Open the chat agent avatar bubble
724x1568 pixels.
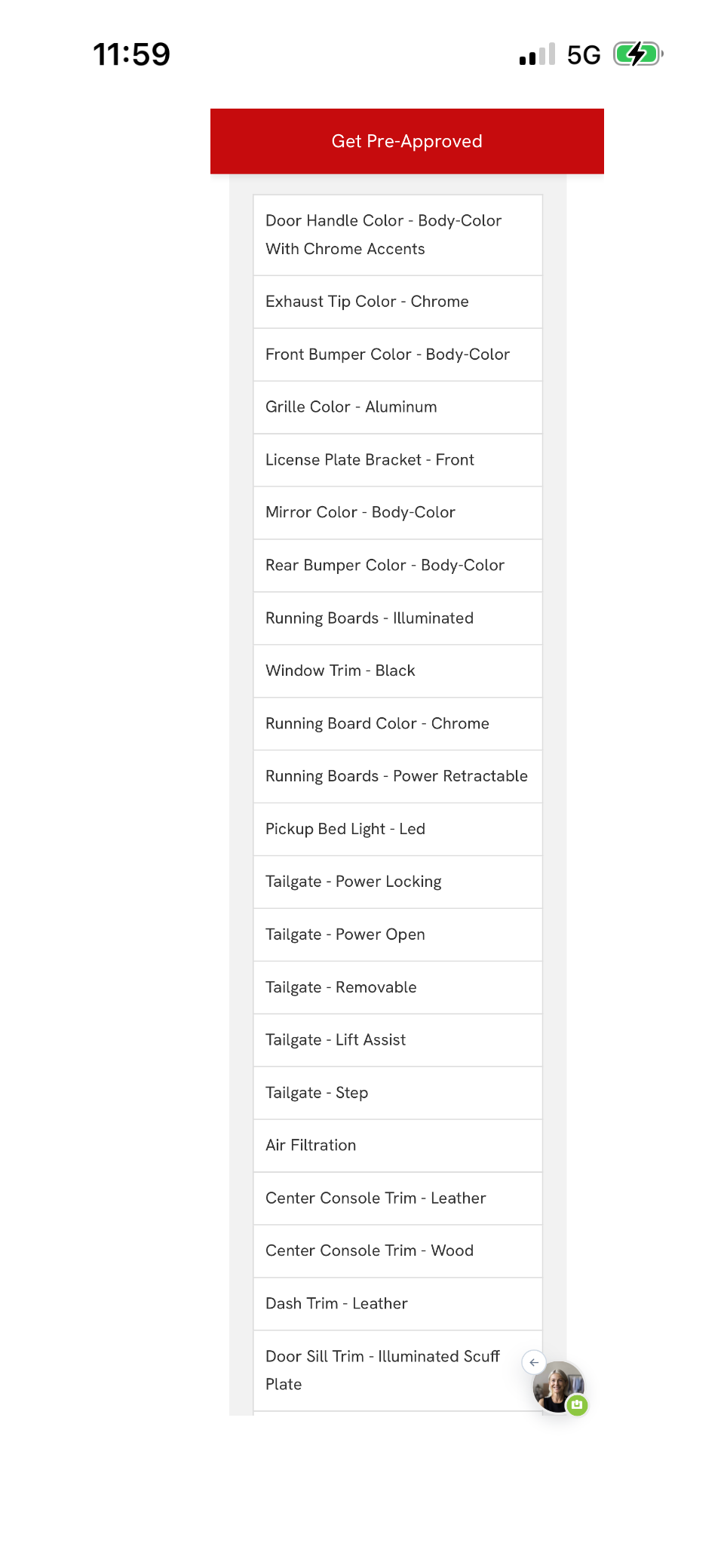(558, 1386)
